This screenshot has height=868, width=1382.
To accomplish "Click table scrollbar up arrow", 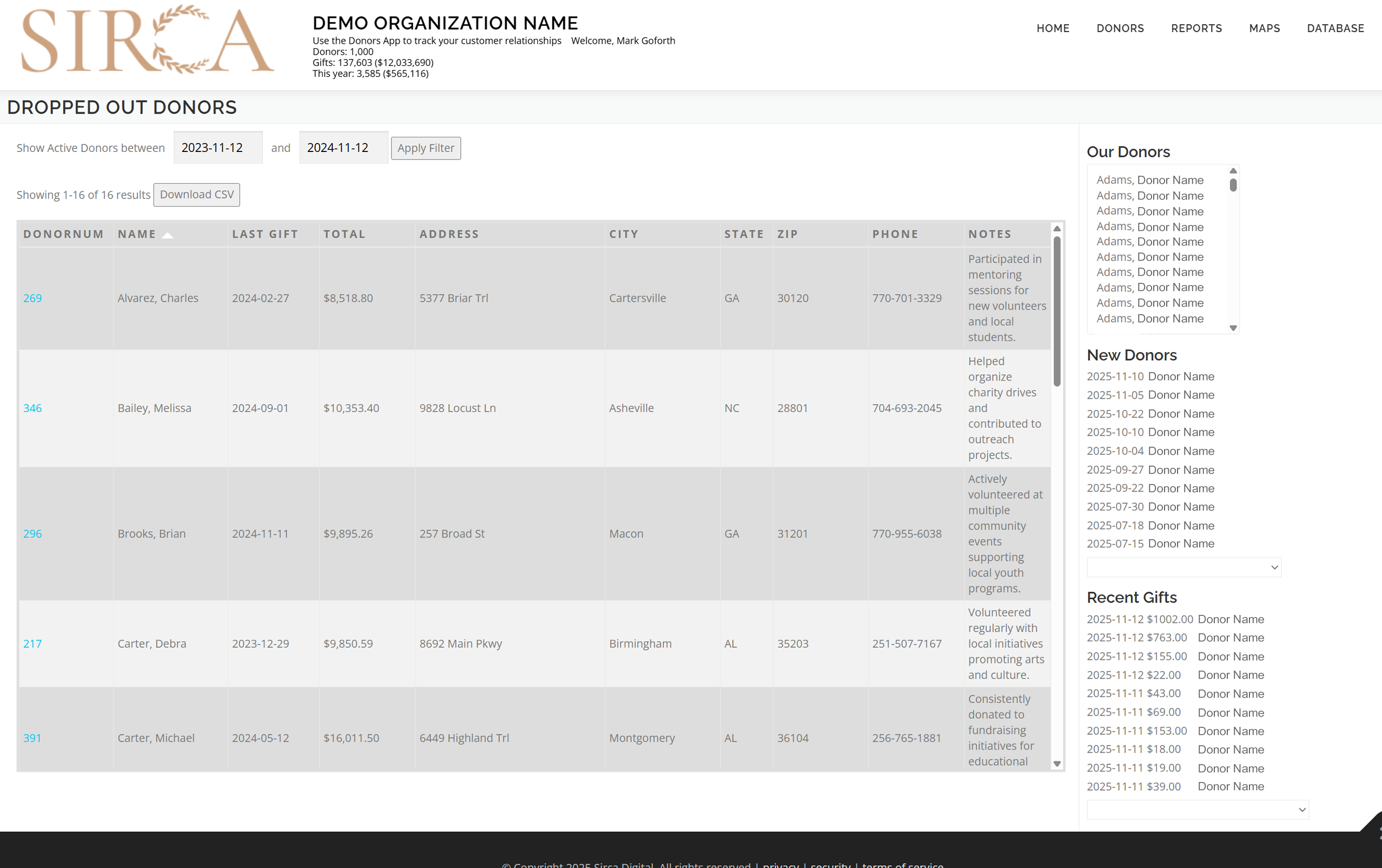I will [x=1056, y=229].
